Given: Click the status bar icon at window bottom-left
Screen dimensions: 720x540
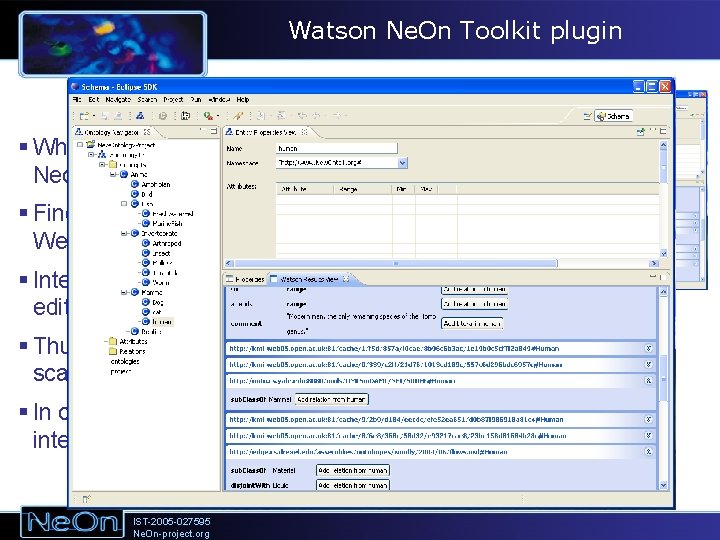Looking at the screenshot, I should point(86,499).
